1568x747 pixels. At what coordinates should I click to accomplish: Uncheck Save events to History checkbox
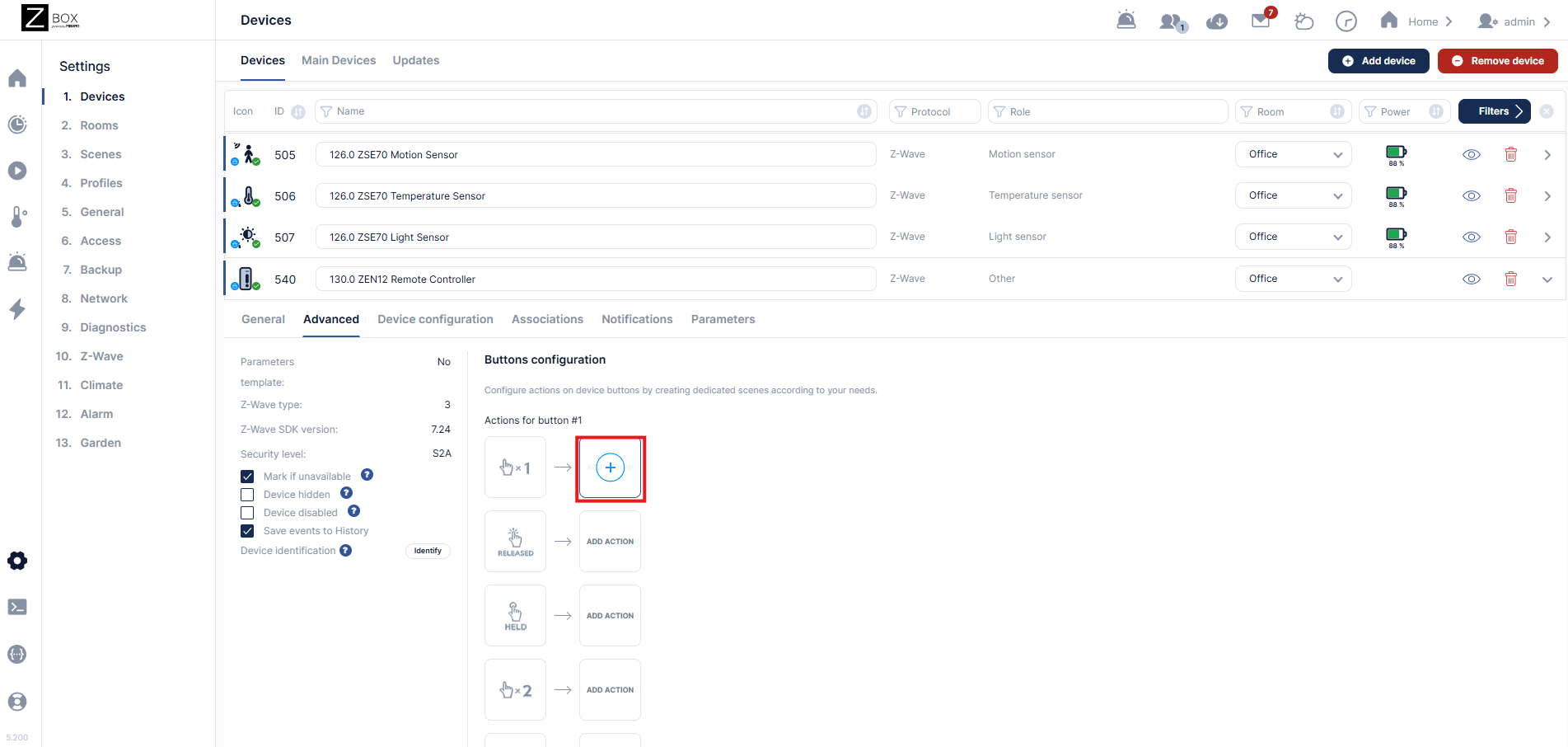coord(247,531)
